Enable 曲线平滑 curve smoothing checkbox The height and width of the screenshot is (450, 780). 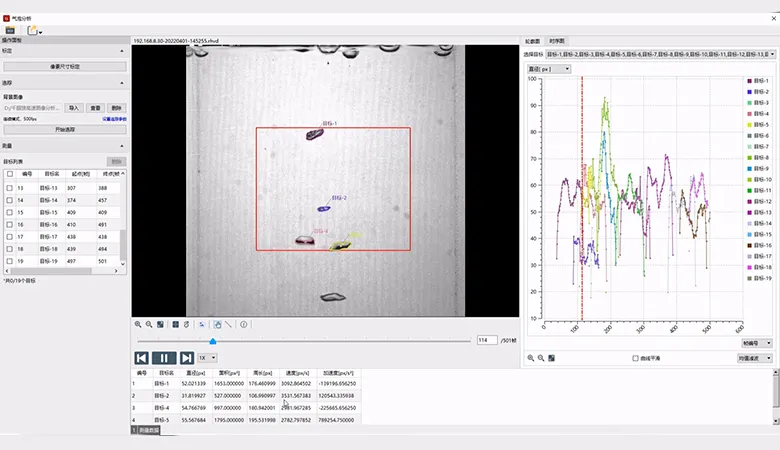635,358
